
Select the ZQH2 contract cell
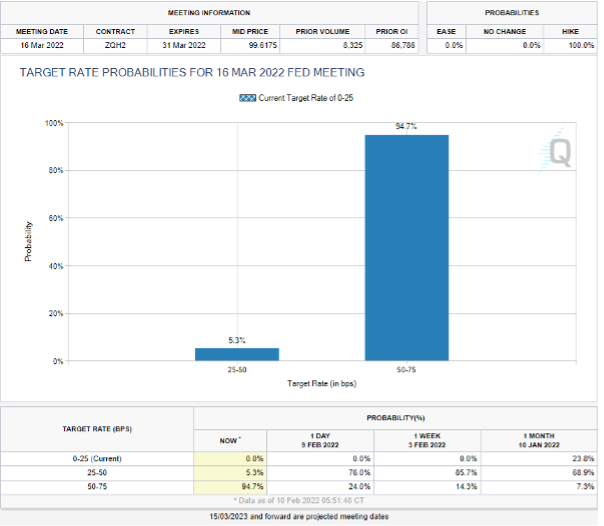tap(115, 45)
